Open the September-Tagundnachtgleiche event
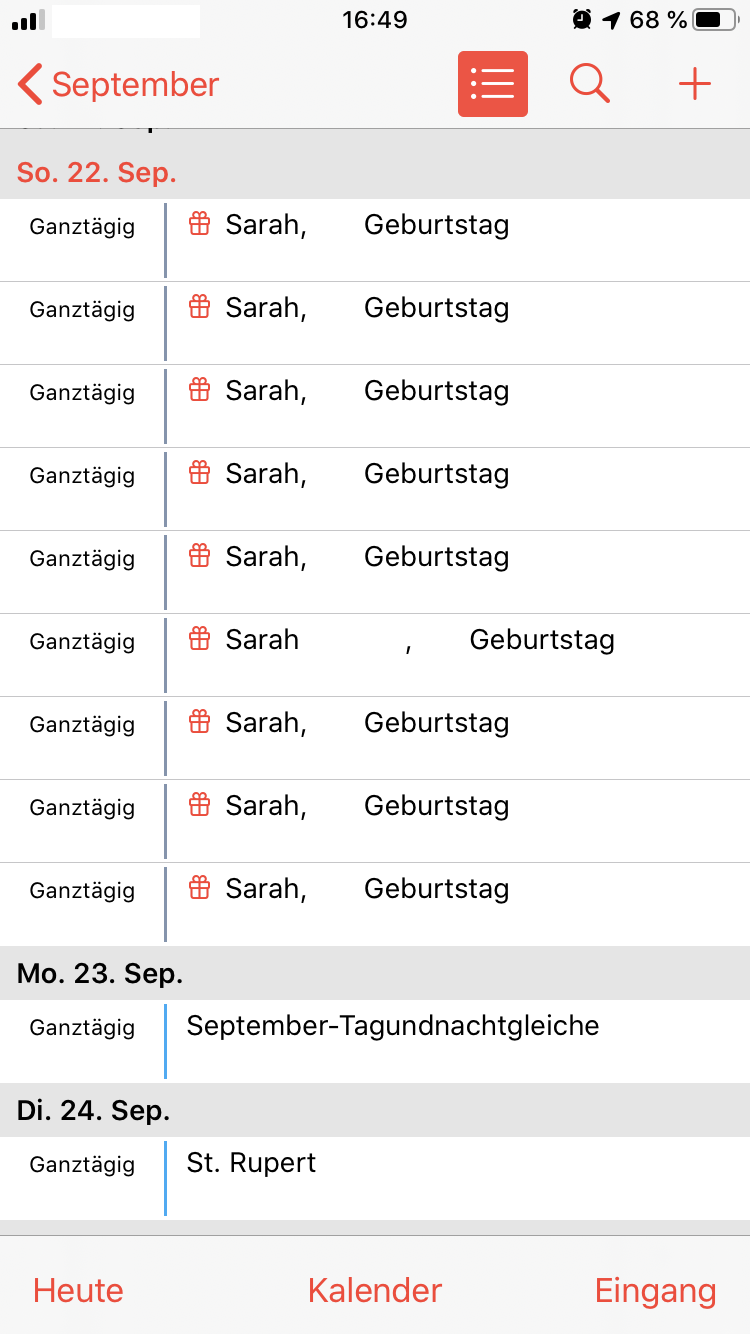This screenshot has width=750, height=1334. (x=393, y=1026)
